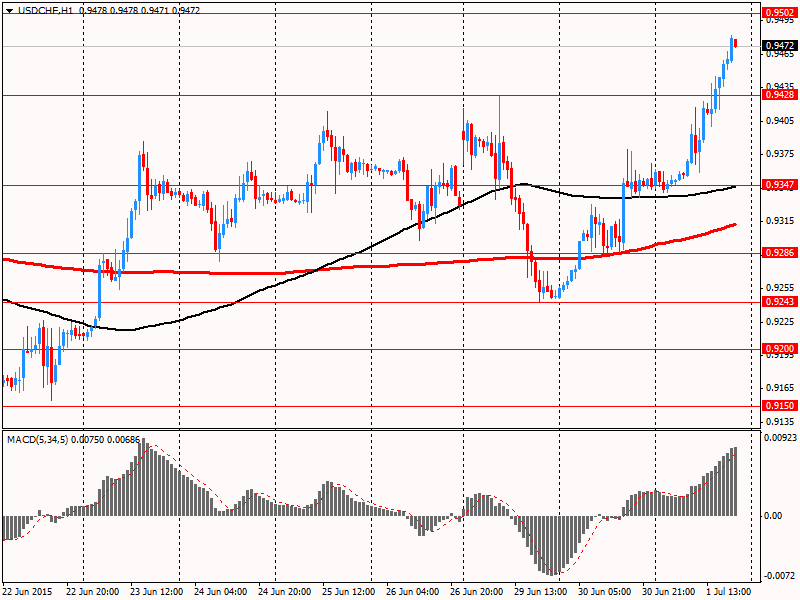Image resolution: width=800 pixels, height=600 pixels.
Task: Click the latest red candle near 0.9472
Action: [x=735, y=43]
